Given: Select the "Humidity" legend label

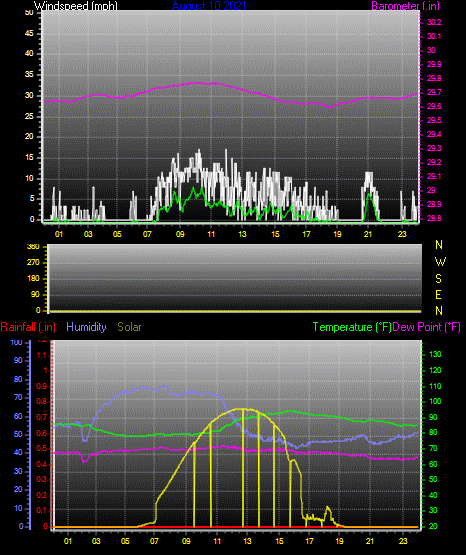Looking at the screenshot, I should [x=86, y=327].
